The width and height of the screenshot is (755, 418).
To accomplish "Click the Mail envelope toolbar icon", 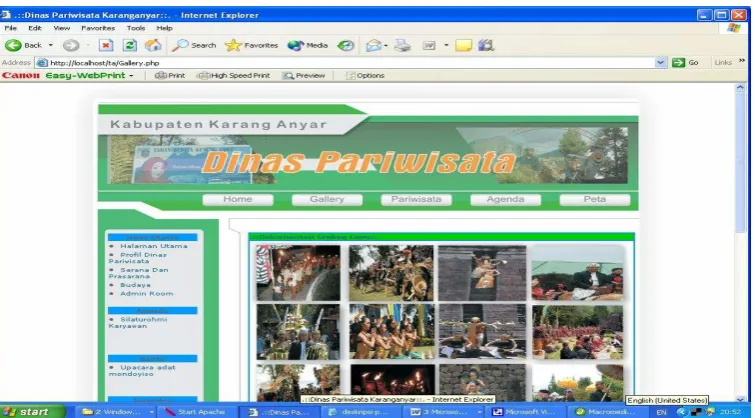I will click(x=373, y=45).
